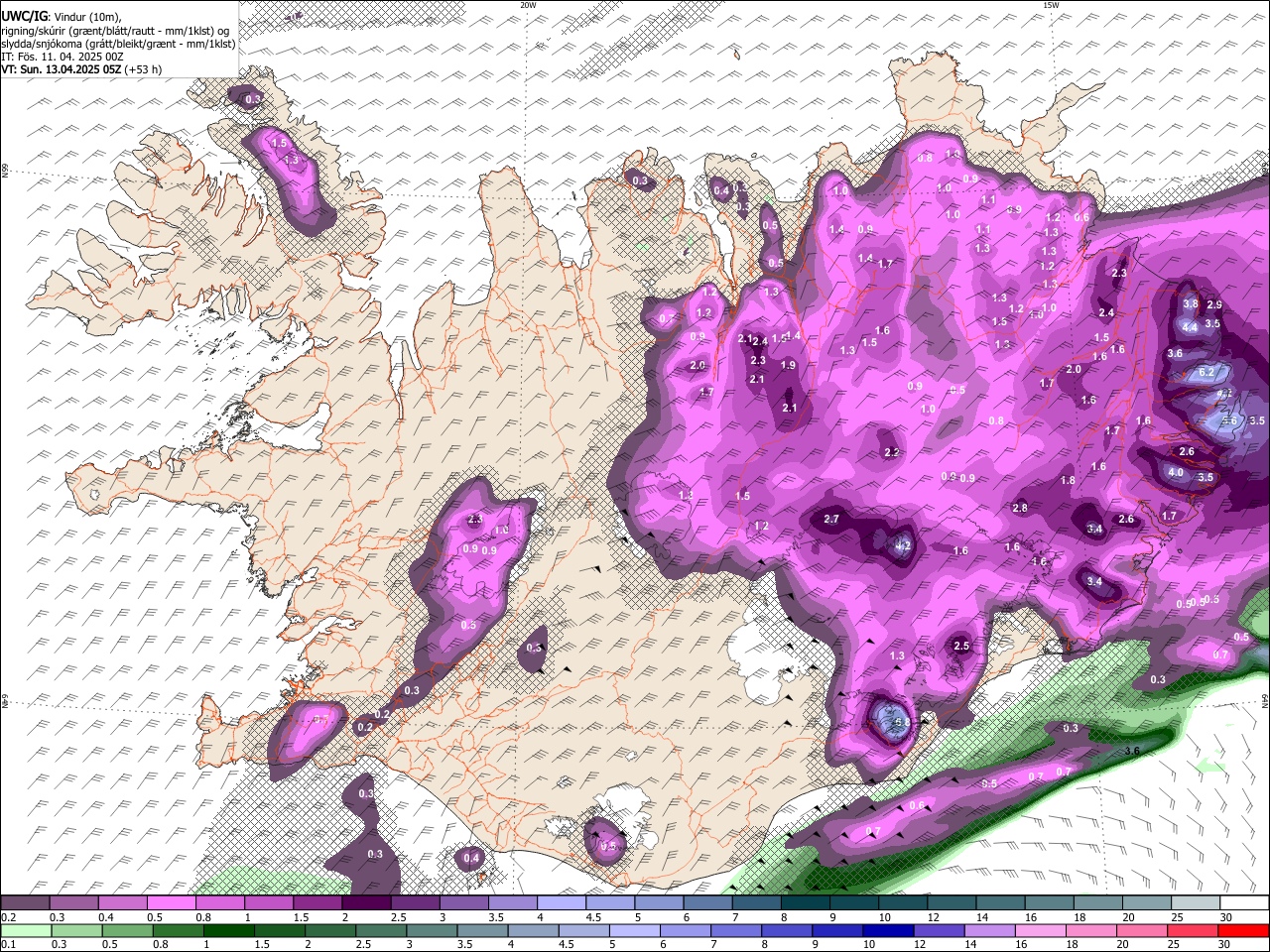Click the 20W longitude label
This screenshot has height=952, width=1270.
528,5
